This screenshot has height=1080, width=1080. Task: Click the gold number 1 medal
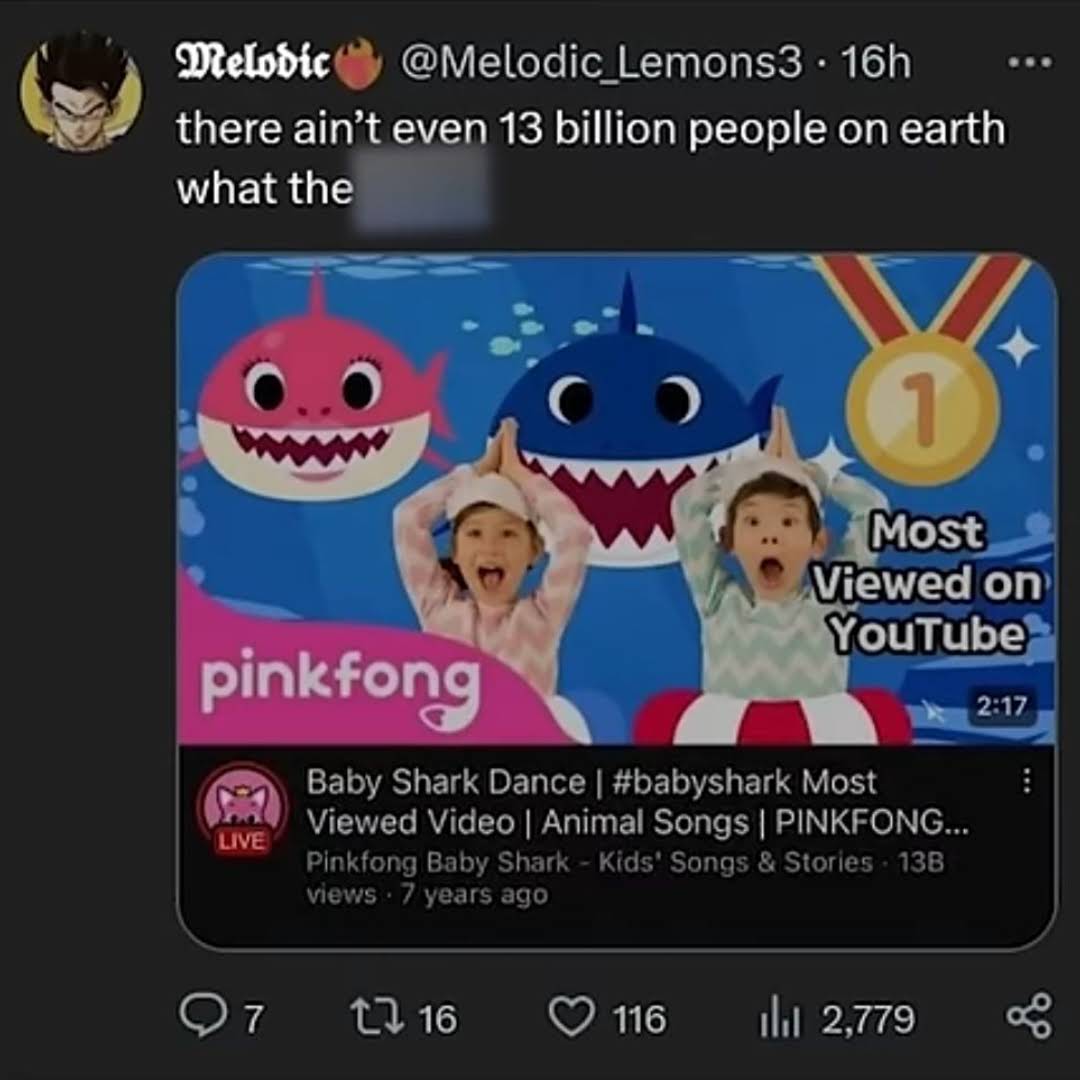tap(922, 406)
